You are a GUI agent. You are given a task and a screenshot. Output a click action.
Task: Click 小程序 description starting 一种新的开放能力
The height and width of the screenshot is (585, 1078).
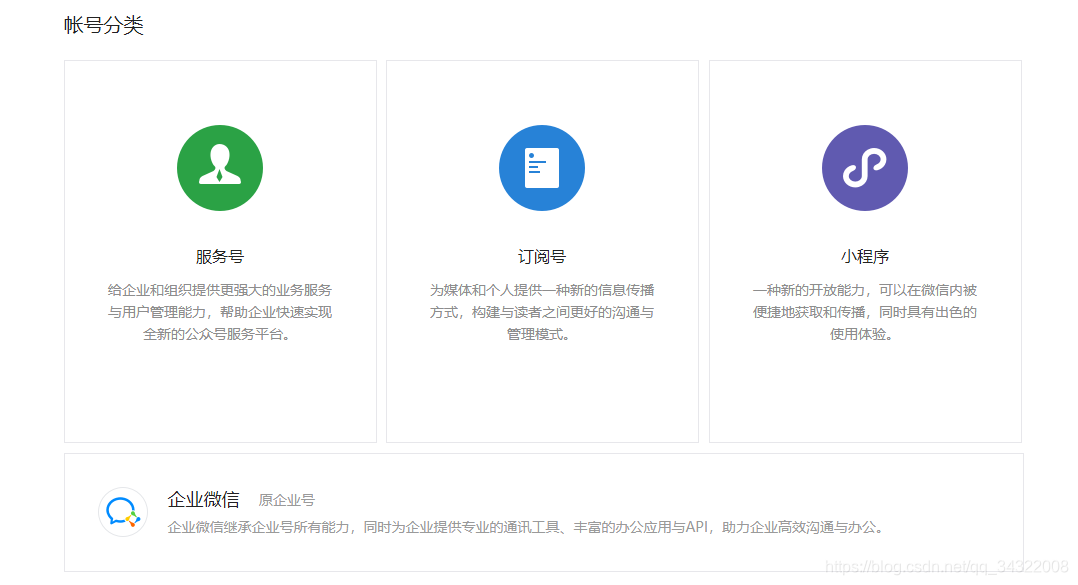865,312
